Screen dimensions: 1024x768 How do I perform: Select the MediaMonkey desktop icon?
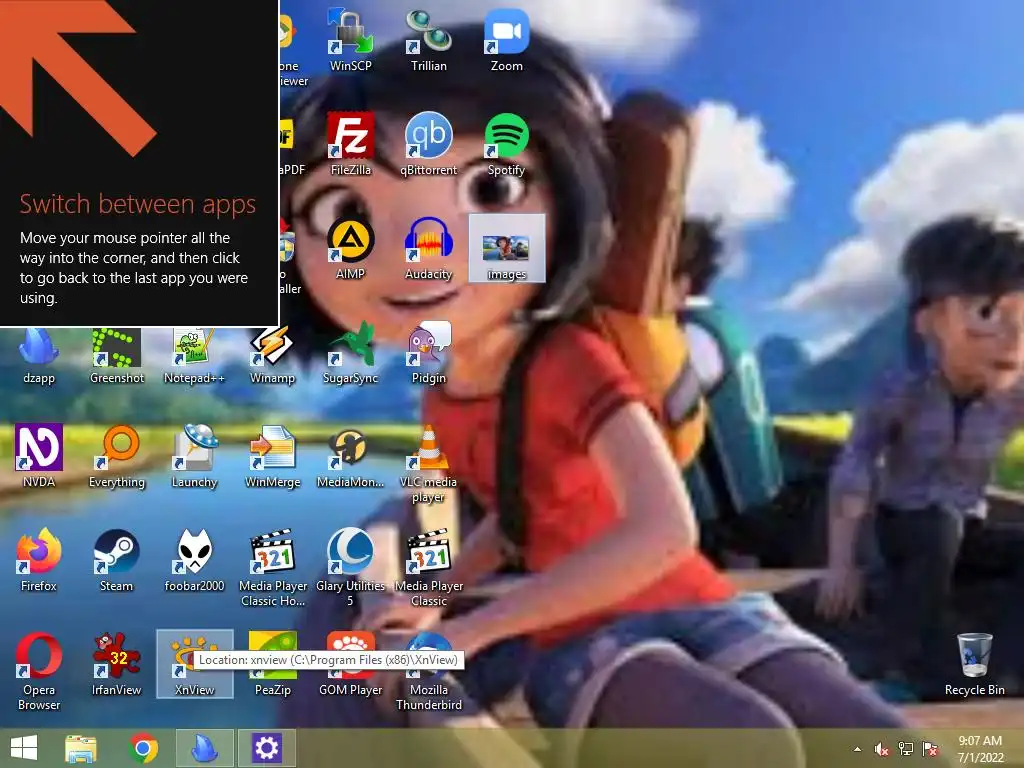pyautogui.click(x=351, y=456)
